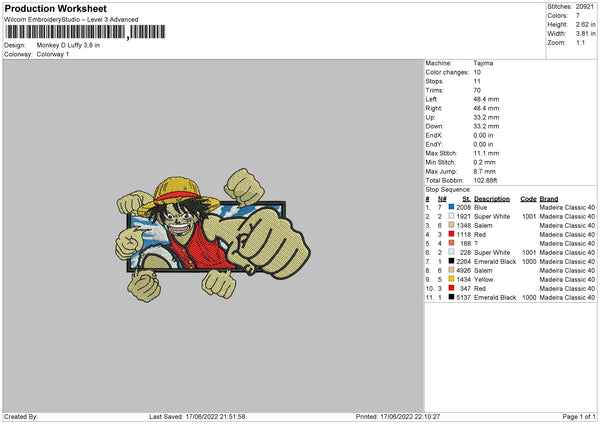Click the barcode under the worksheet title

coord(85,32)
